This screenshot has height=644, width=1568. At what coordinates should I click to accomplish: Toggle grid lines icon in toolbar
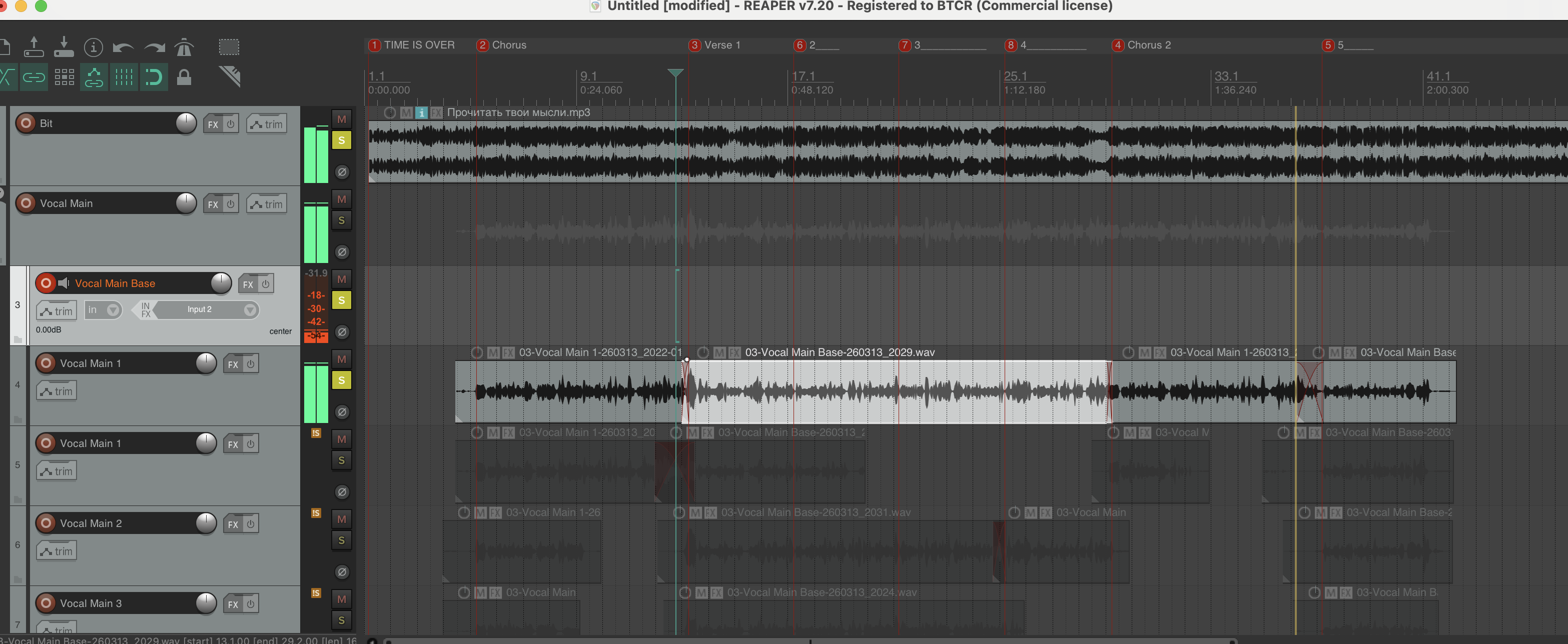(x=124, y=77)
